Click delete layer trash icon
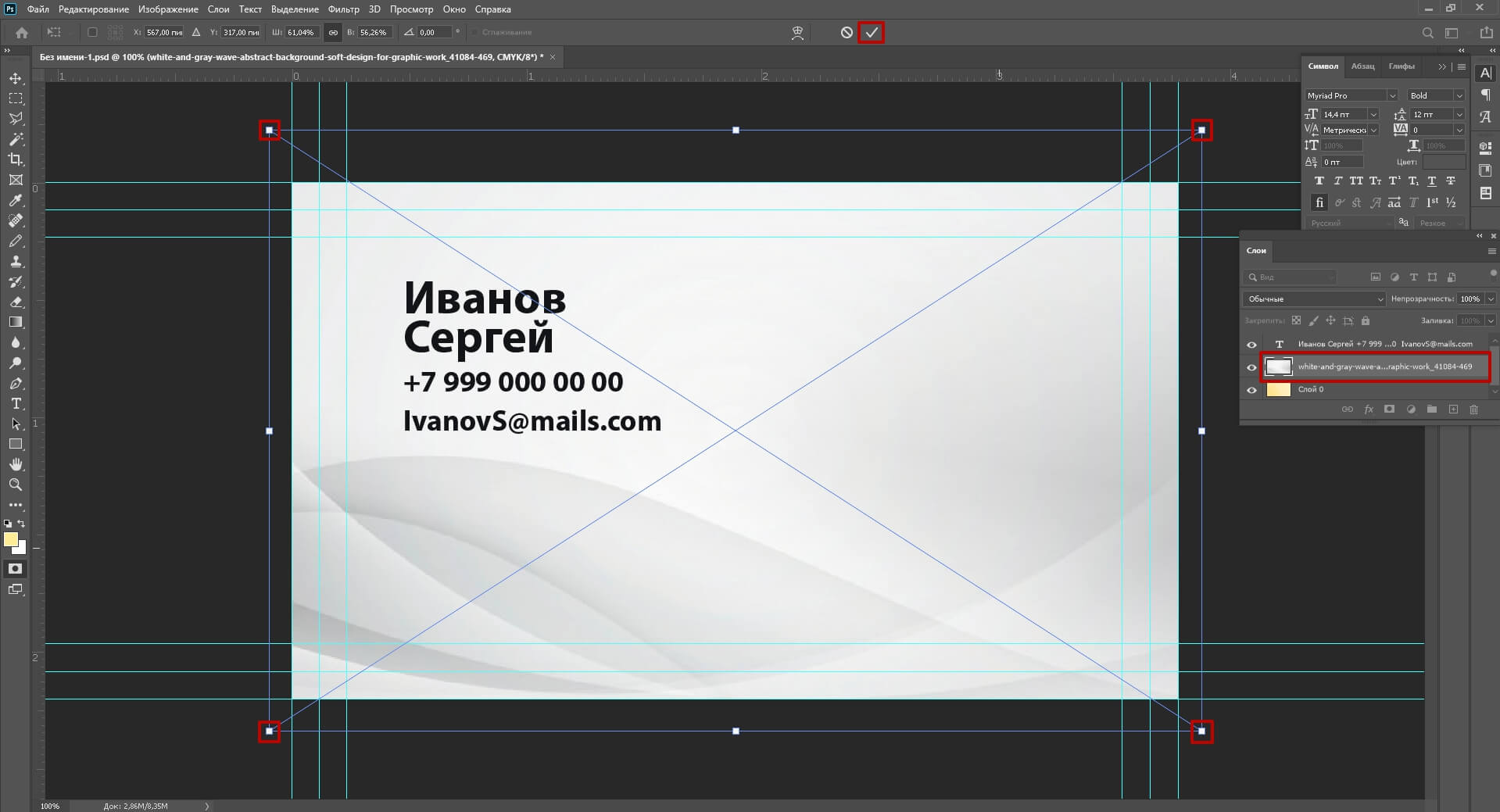 pyautogui.click(x=1473, y=410)
